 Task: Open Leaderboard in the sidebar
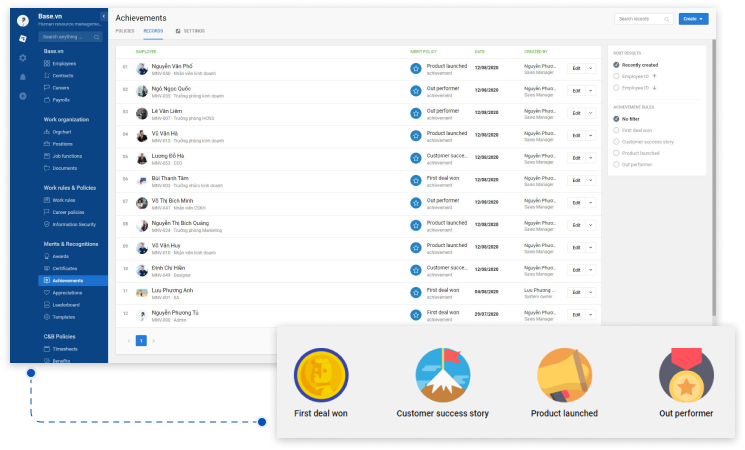click(x=66, y=304)
